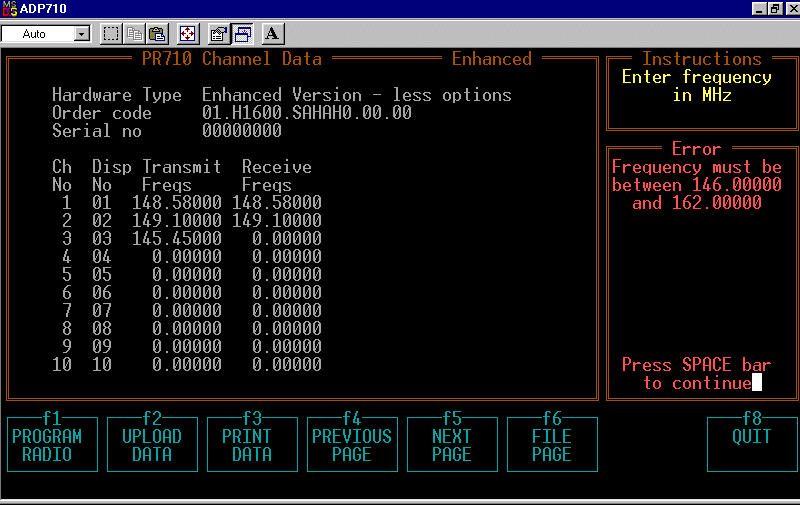Click display number 01 in channel list
The width and height of the screenshot is (800, 505).
tap(102, 203)
